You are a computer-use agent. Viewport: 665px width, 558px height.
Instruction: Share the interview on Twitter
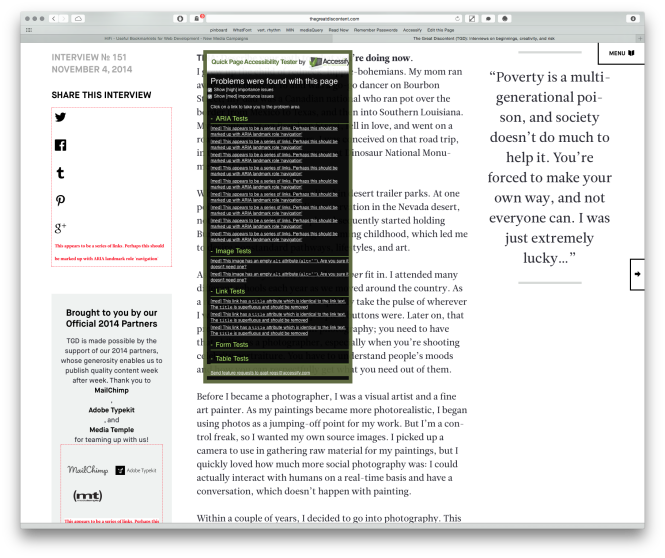point(61,117)
